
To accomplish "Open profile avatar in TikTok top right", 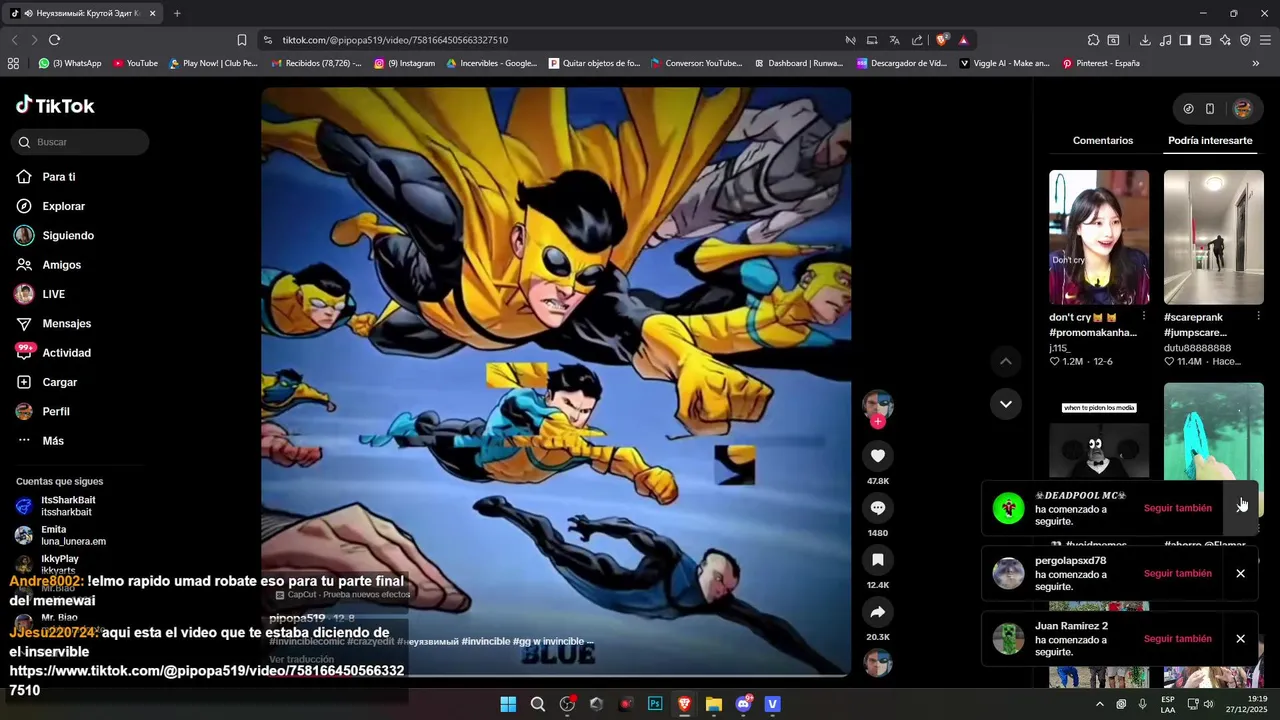I will pos(1242,109).
